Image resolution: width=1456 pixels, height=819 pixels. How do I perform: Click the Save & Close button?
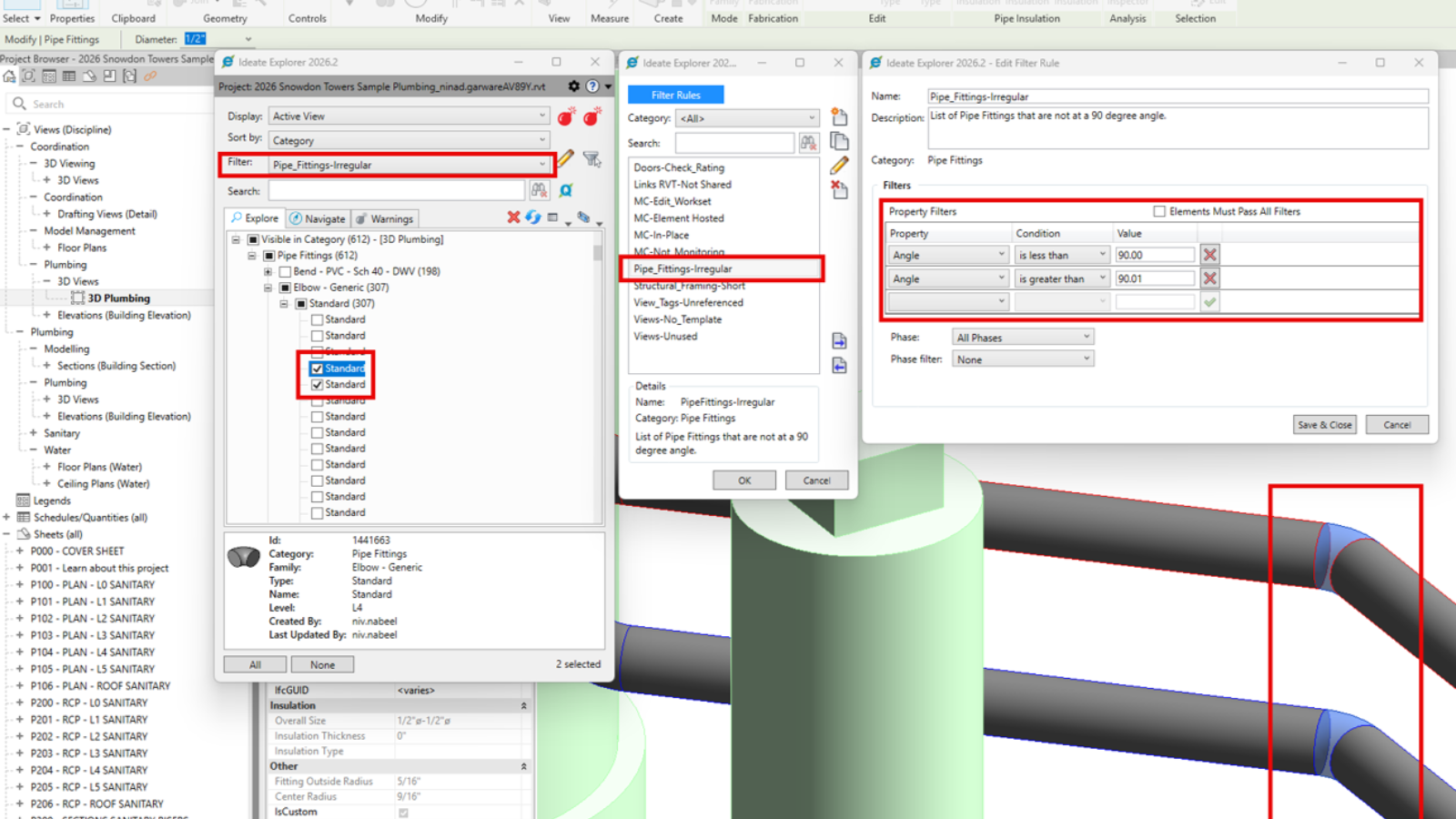[x=1324, y=424]
